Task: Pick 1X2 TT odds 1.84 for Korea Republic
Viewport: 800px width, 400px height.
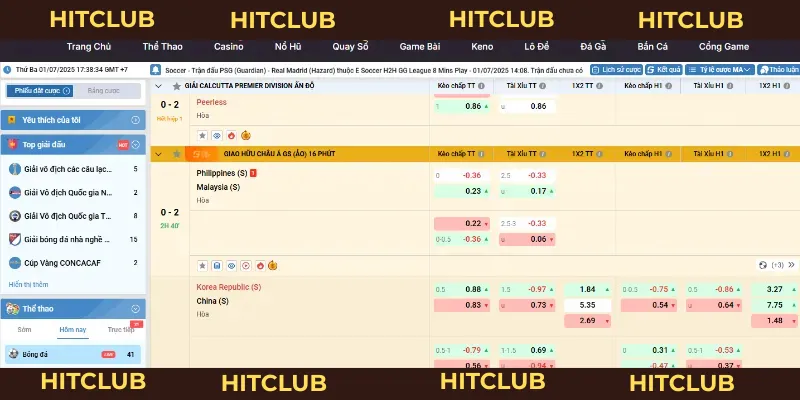Action: 587,289
